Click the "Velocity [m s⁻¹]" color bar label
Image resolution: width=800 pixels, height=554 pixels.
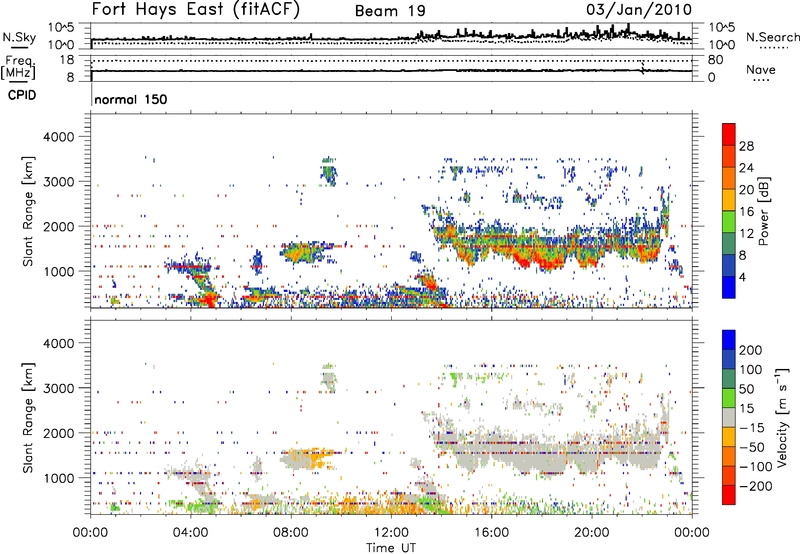[782, 418]
